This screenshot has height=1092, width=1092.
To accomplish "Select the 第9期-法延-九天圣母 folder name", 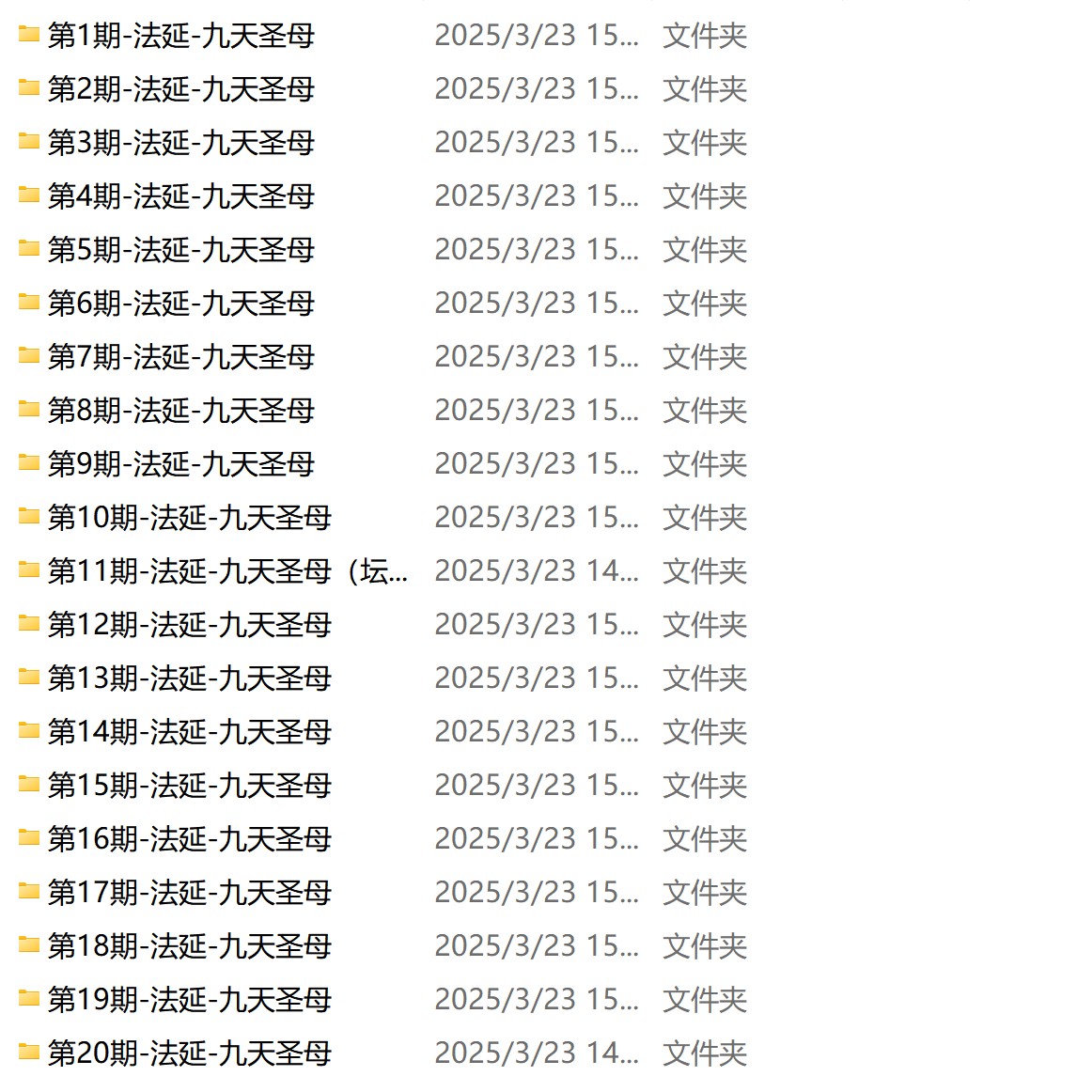I will pyautogui.click(x=181, y=464).
